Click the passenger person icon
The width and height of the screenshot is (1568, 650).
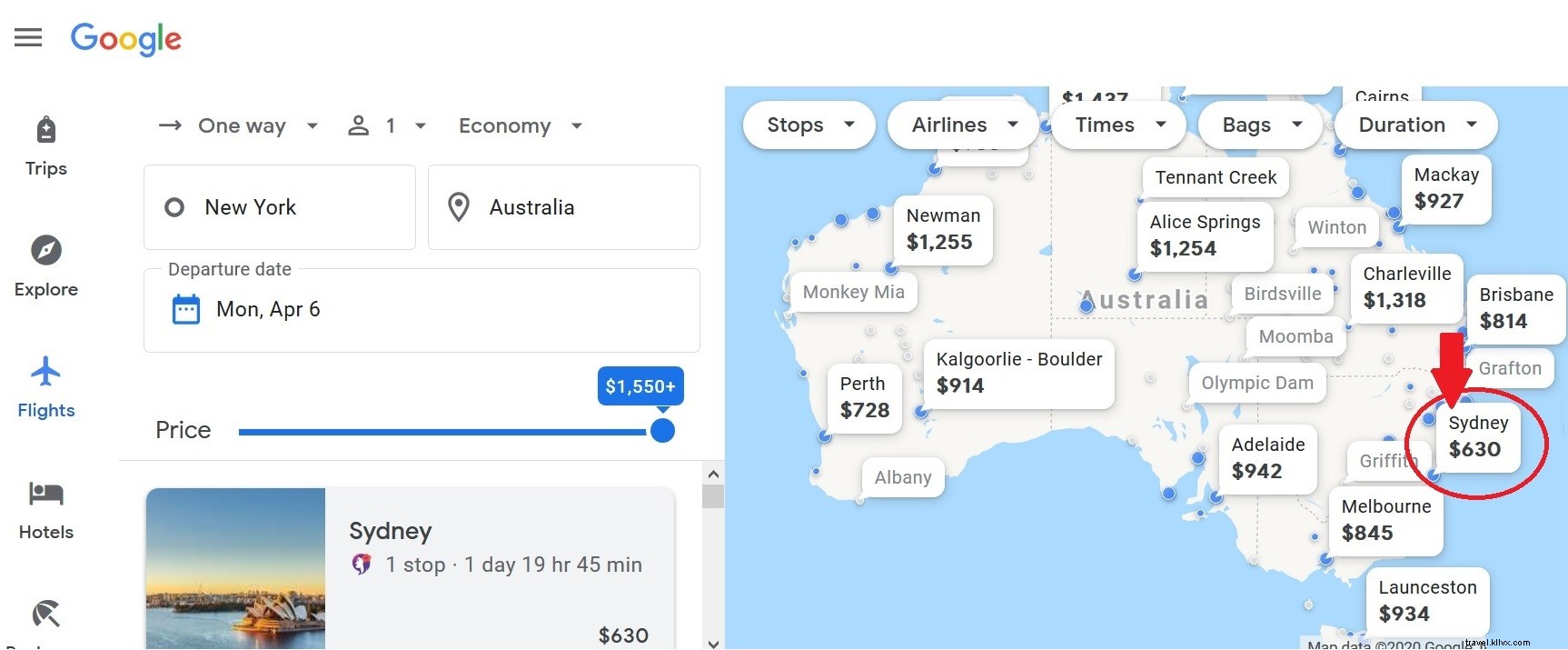tap(358, 125)
